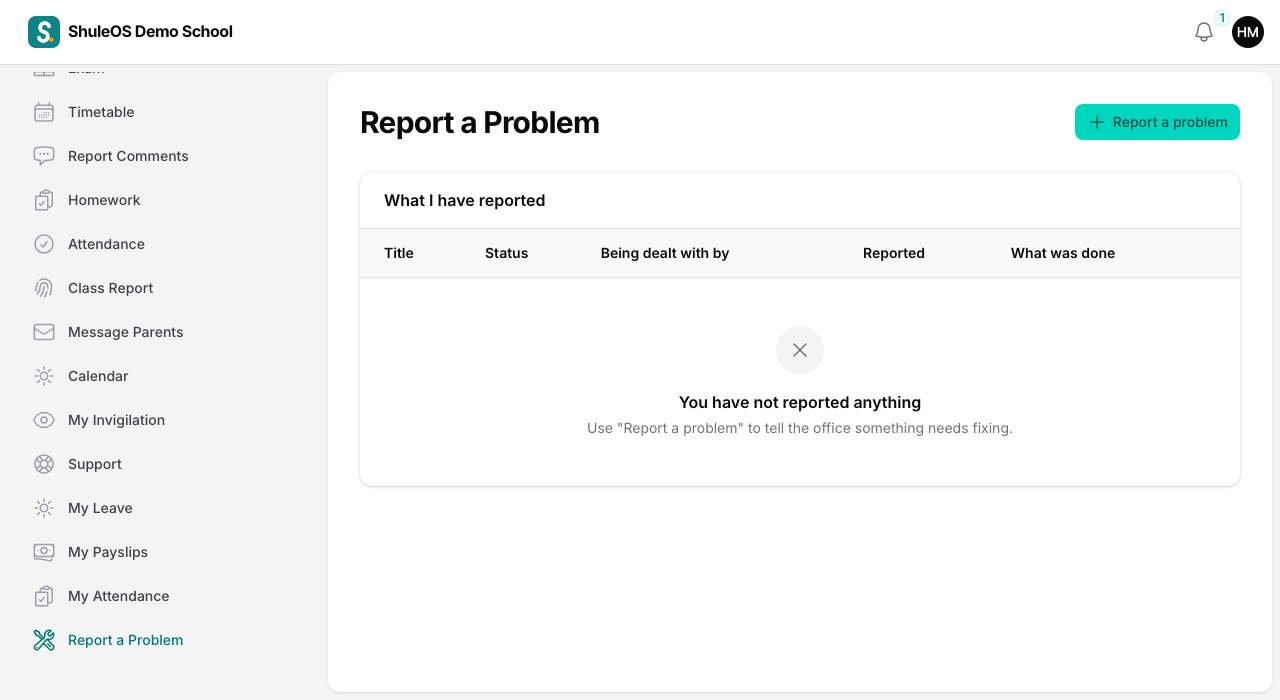Click the Status column header

(x=506, y=253)
